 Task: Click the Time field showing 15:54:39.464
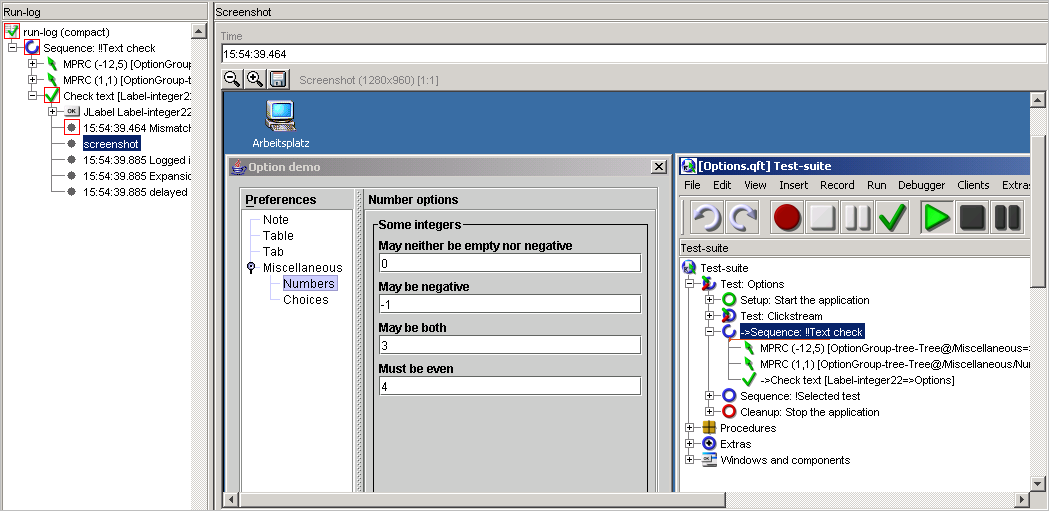tap(630, 54)
